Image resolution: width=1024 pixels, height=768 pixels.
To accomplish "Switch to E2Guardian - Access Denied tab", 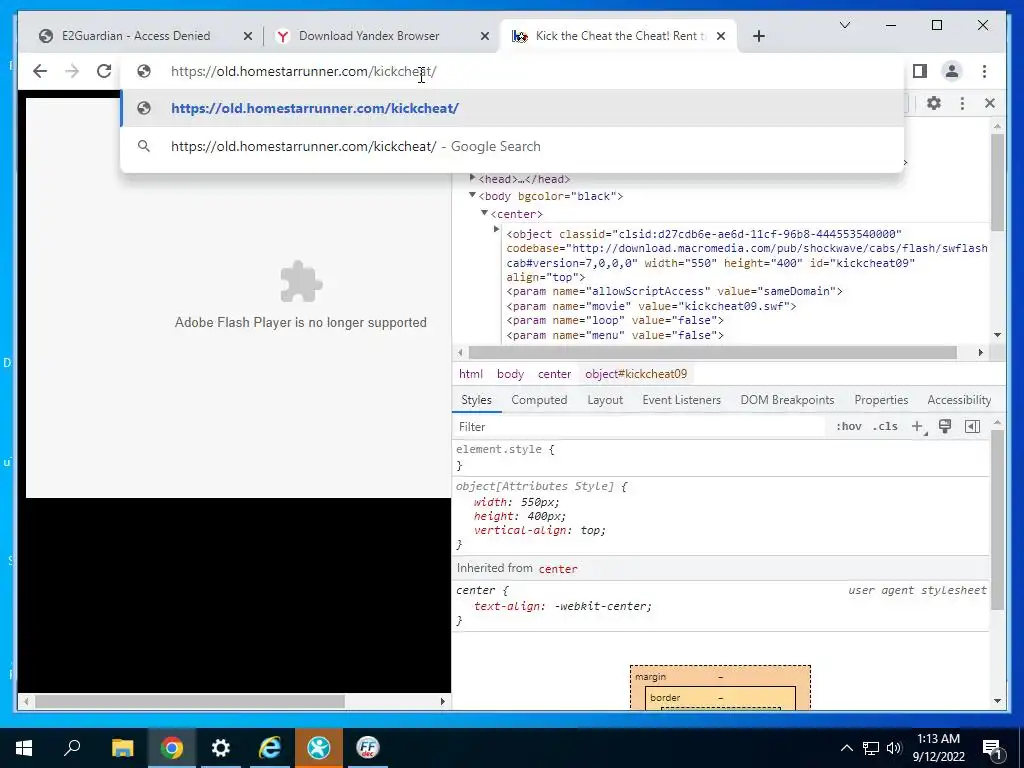I will click(x=136, y=36).
